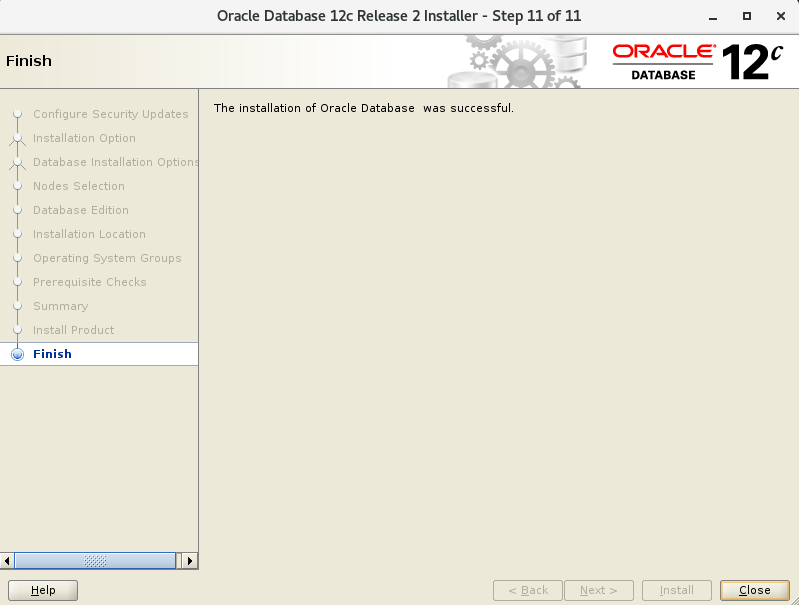799x605 pixels.
Task: Select the Database Edition step
Action: click(81, 210)
